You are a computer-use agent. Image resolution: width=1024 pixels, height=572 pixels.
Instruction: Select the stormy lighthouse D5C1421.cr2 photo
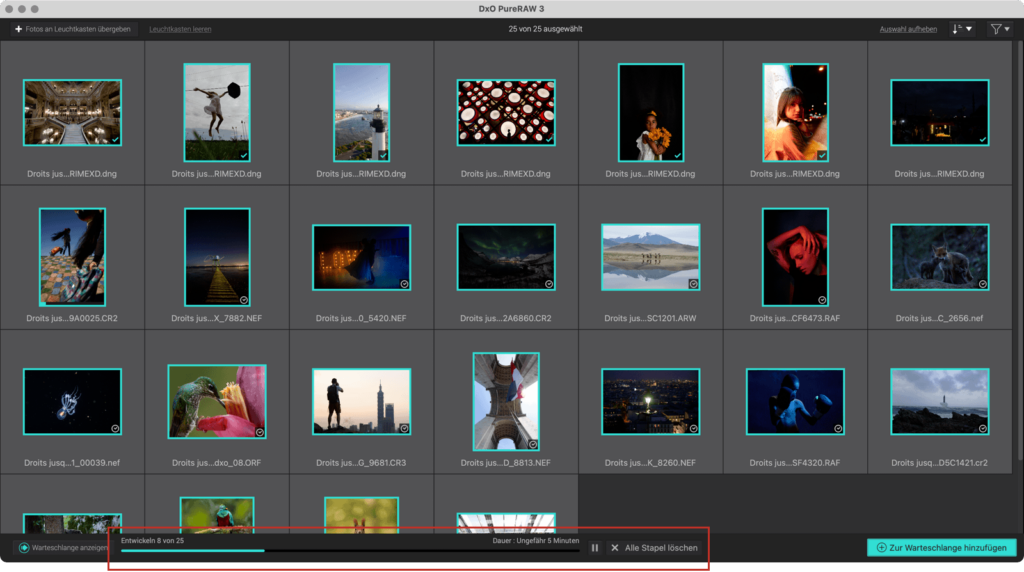coord(940,402)
